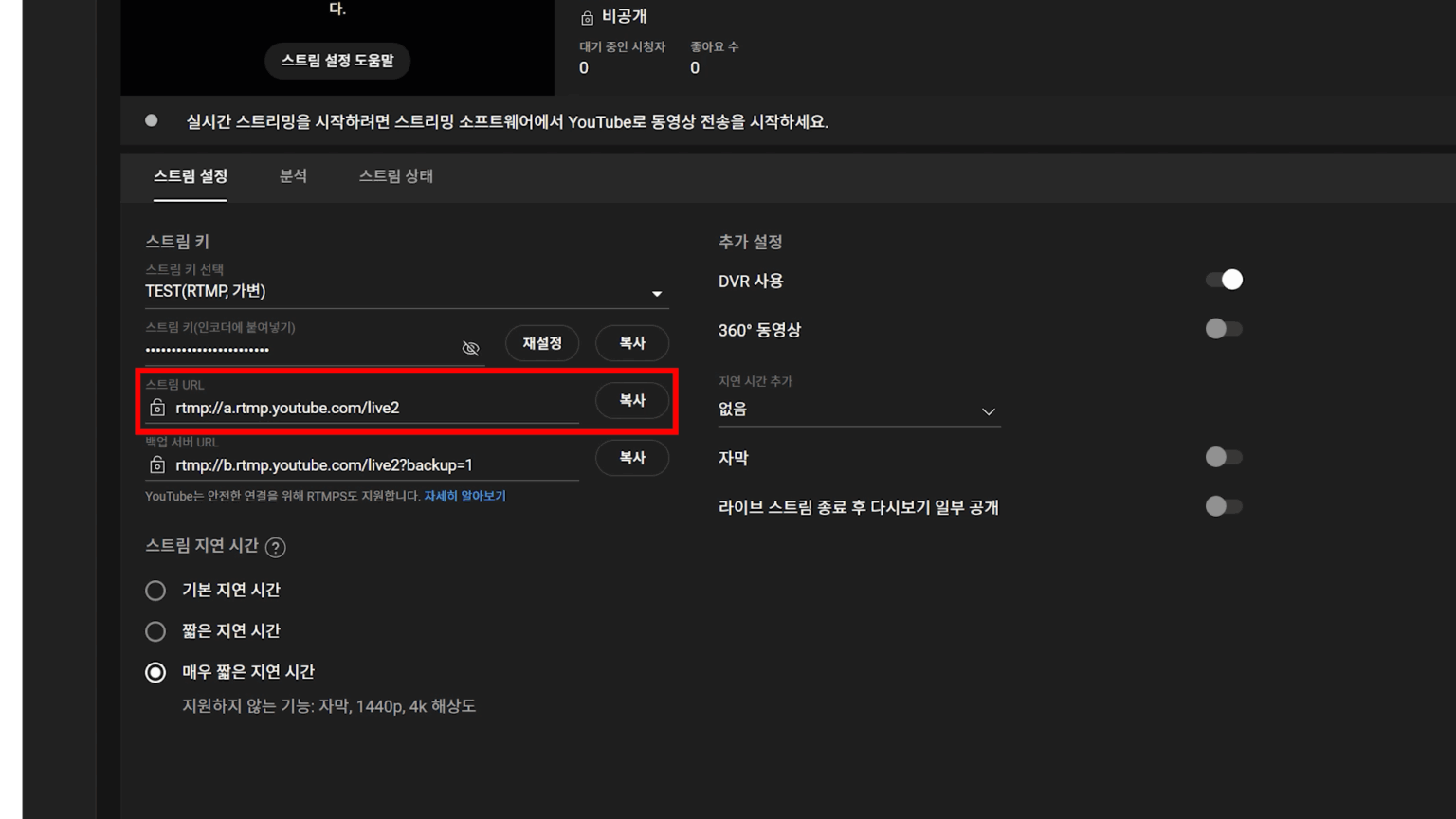Open the stream latency help tooltip

click(x=275, y=546)
